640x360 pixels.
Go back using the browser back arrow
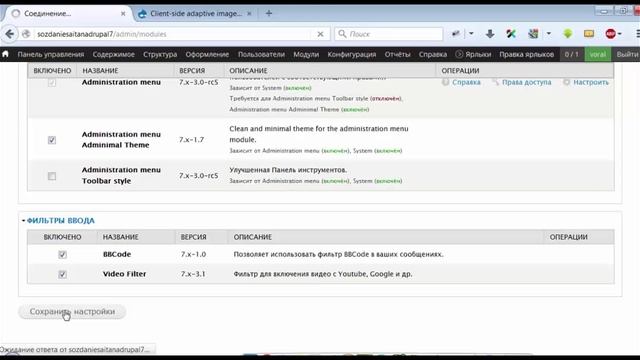coord(10,34)
